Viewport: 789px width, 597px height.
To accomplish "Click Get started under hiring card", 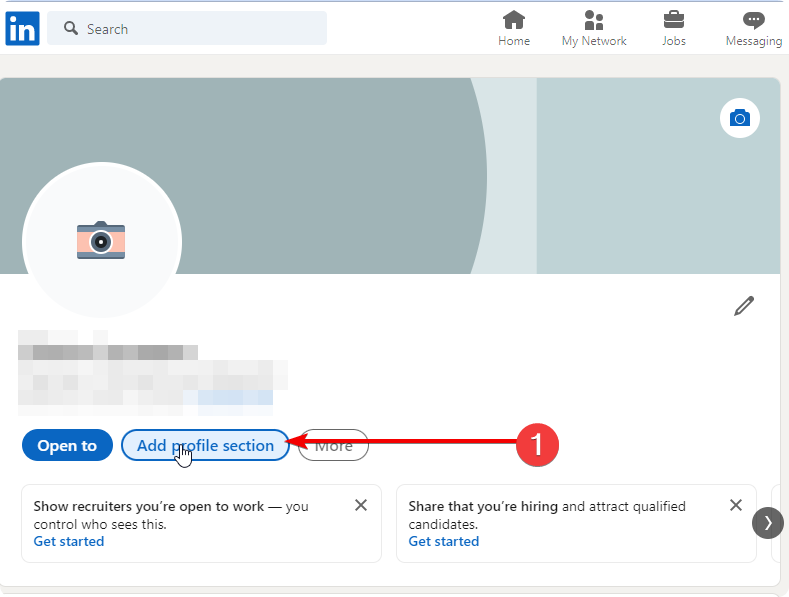I will point(443,541).
